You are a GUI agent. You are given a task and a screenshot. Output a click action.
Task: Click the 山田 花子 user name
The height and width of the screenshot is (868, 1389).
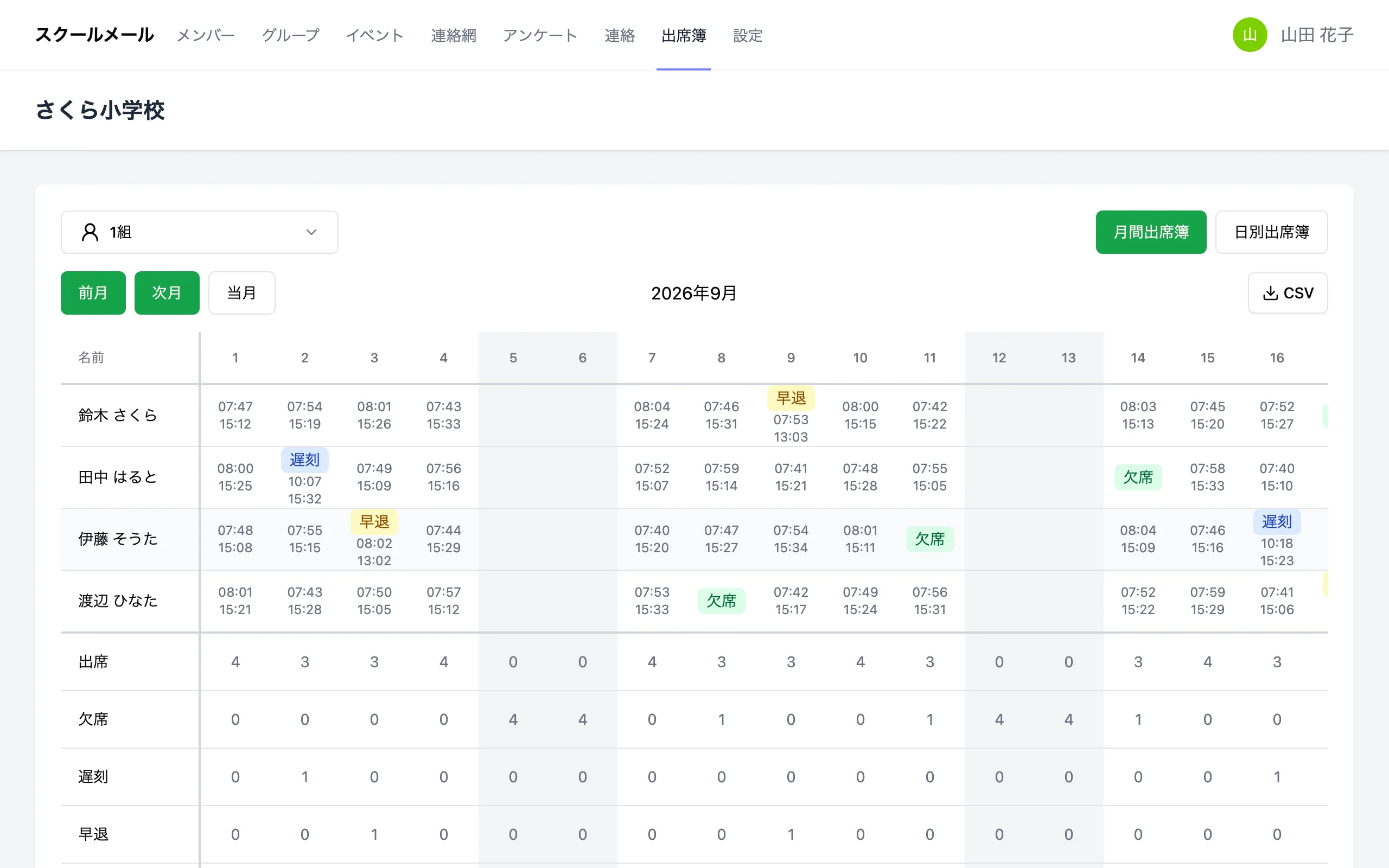pos(1317,35)
